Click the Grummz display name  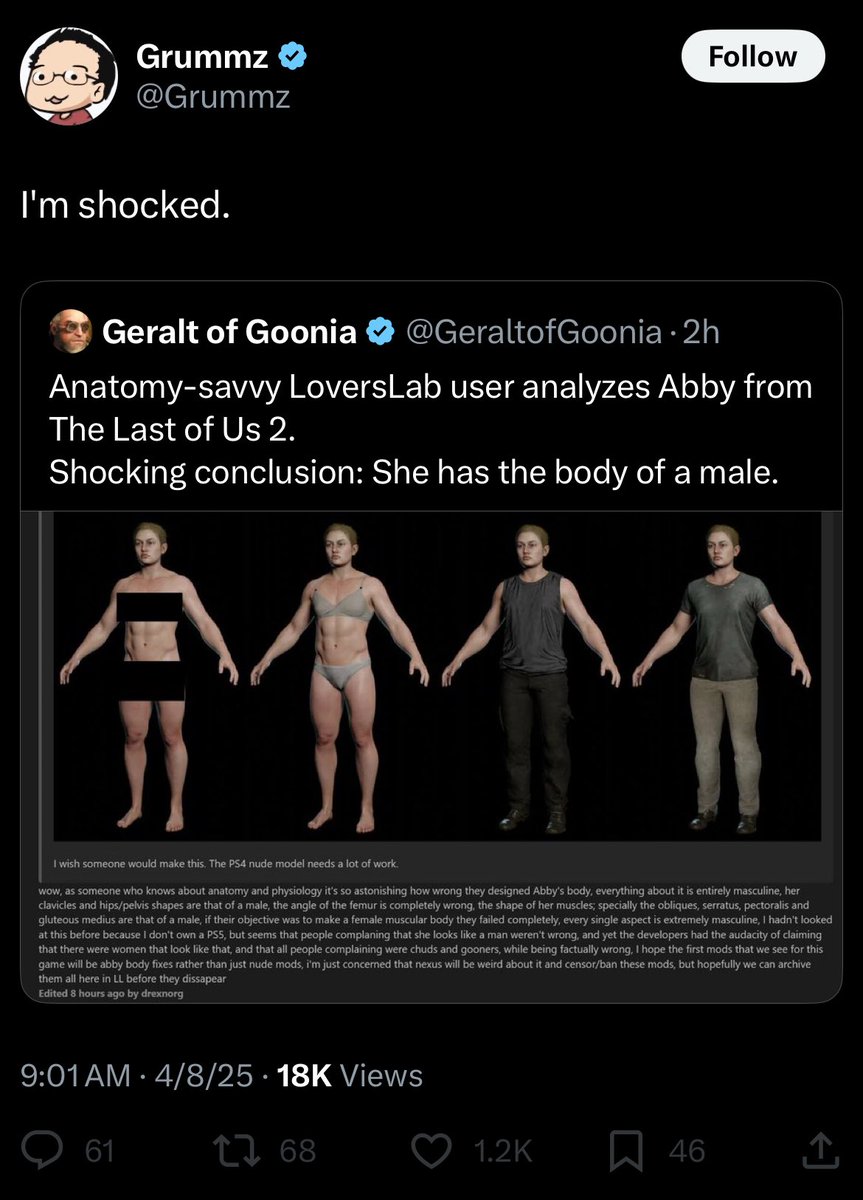click(202, 58)
